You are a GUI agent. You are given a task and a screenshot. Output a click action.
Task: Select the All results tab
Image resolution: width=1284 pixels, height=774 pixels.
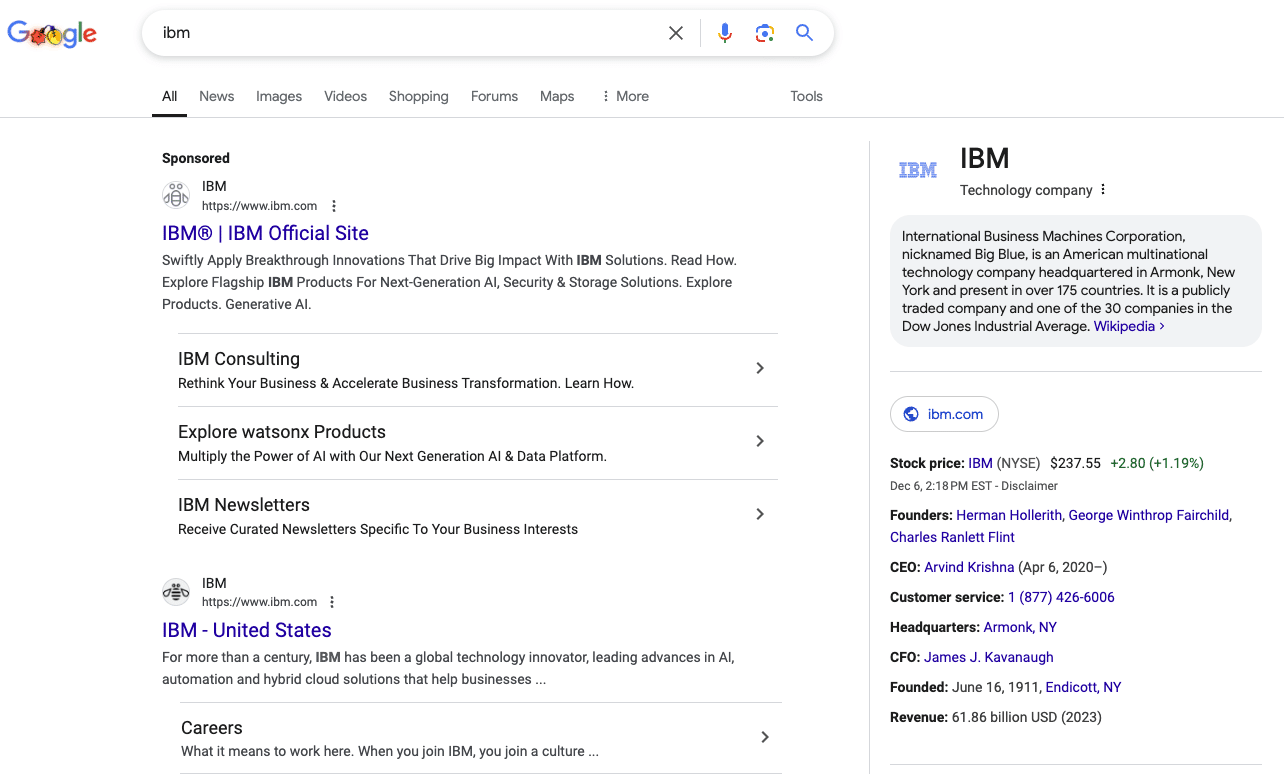tap(169, 96)
